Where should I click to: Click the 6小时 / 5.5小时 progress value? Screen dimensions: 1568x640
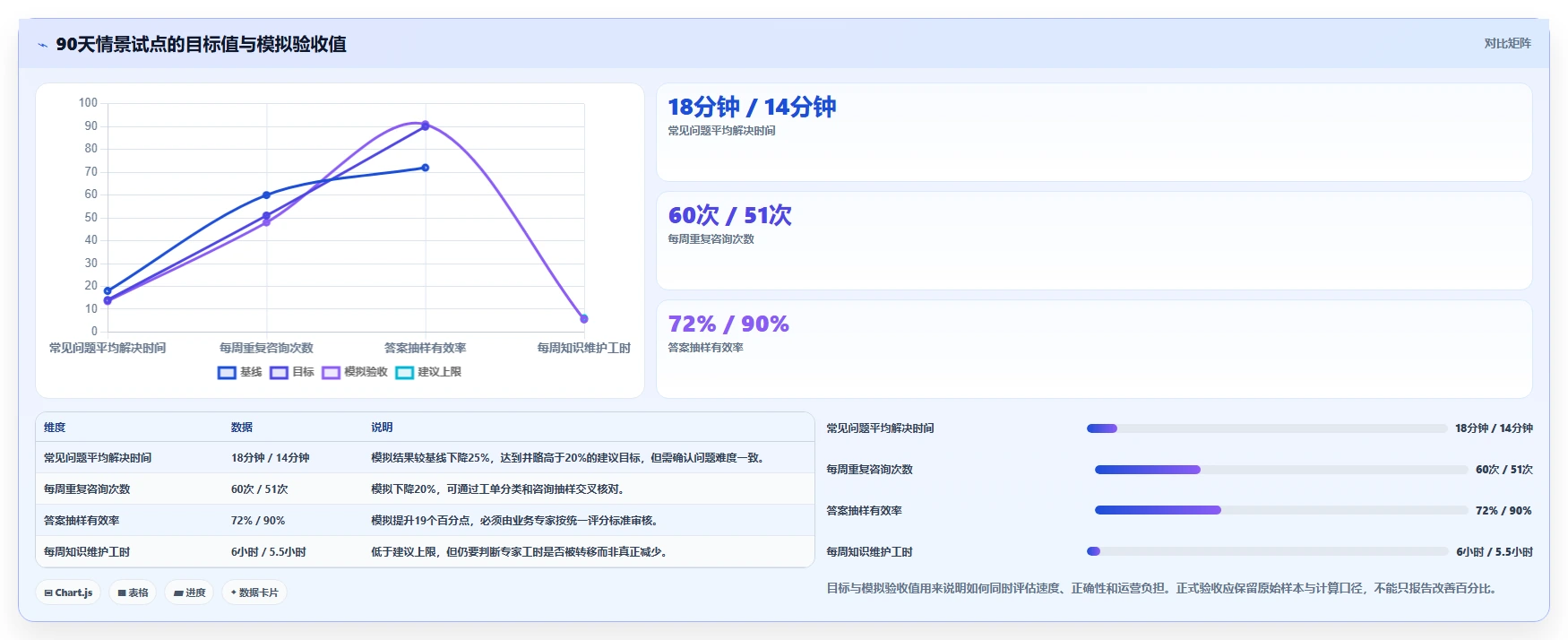[1495, 552]
